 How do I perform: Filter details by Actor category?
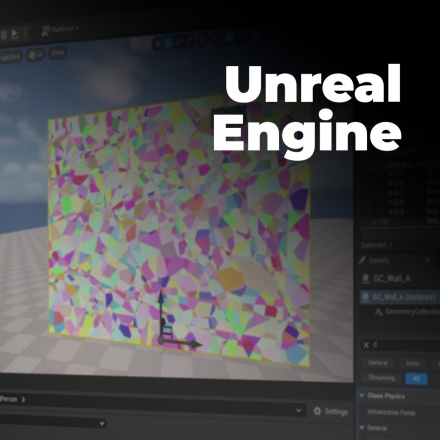tap(413, 364)
